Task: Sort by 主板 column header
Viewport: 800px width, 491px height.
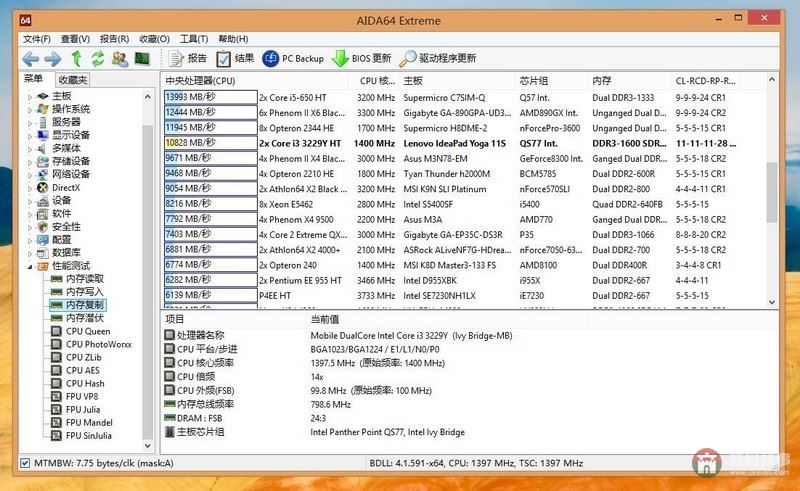Action: pyautogui.click(x=458, y=81)
